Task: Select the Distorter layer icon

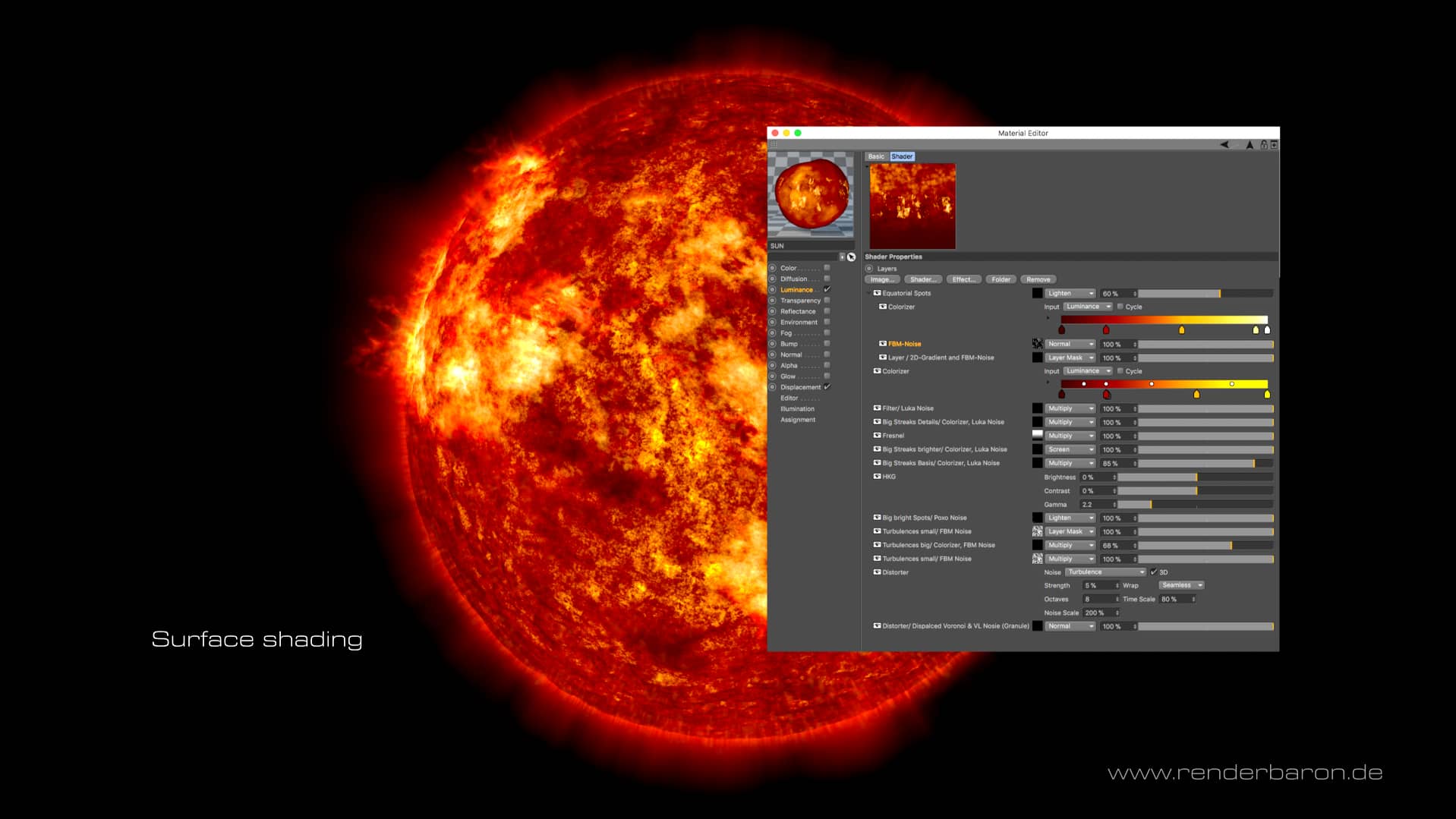Action: tap(878, 572)
